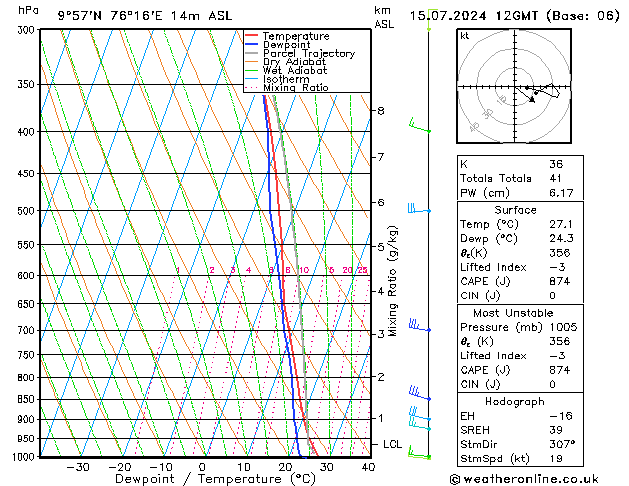Click the copyright symbol beside weatheronline.co.uk

[456, 478]
